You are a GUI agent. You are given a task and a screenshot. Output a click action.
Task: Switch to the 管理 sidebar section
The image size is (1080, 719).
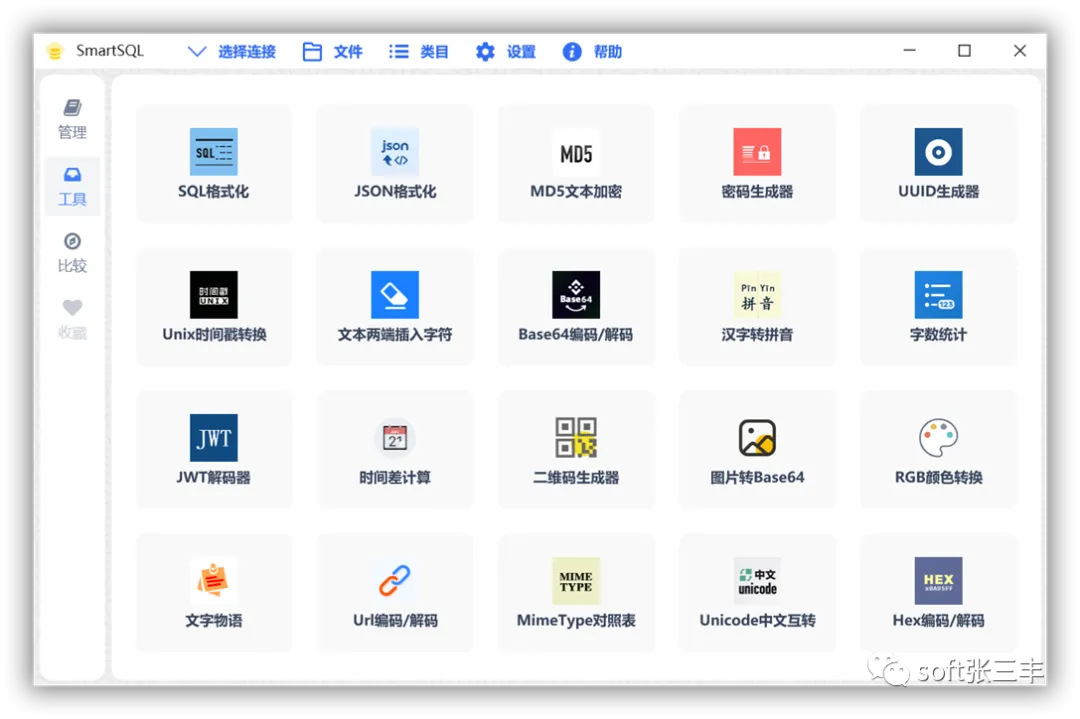tap(72, 119)
